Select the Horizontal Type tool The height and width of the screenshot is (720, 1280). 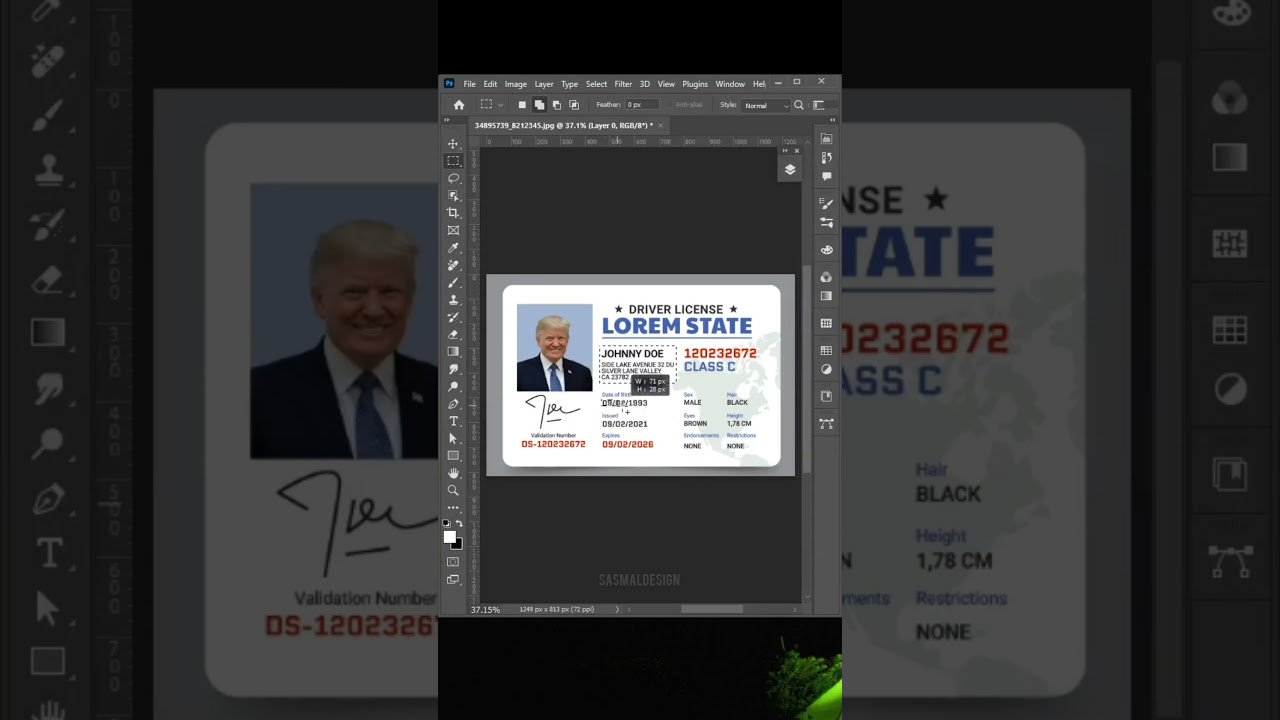pos(453,421)
